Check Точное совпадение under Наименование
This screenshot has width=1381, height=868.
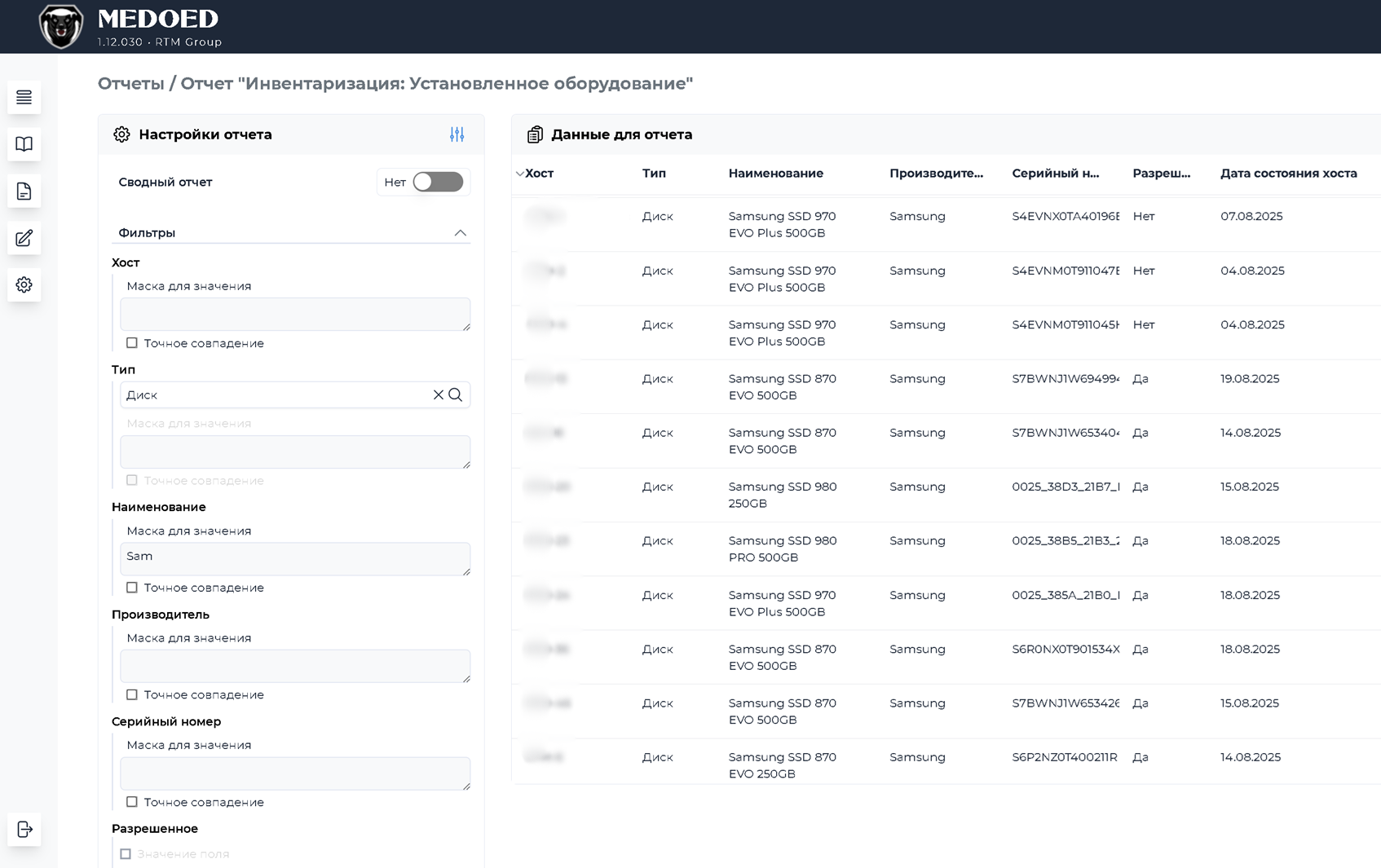pos(132,588)
